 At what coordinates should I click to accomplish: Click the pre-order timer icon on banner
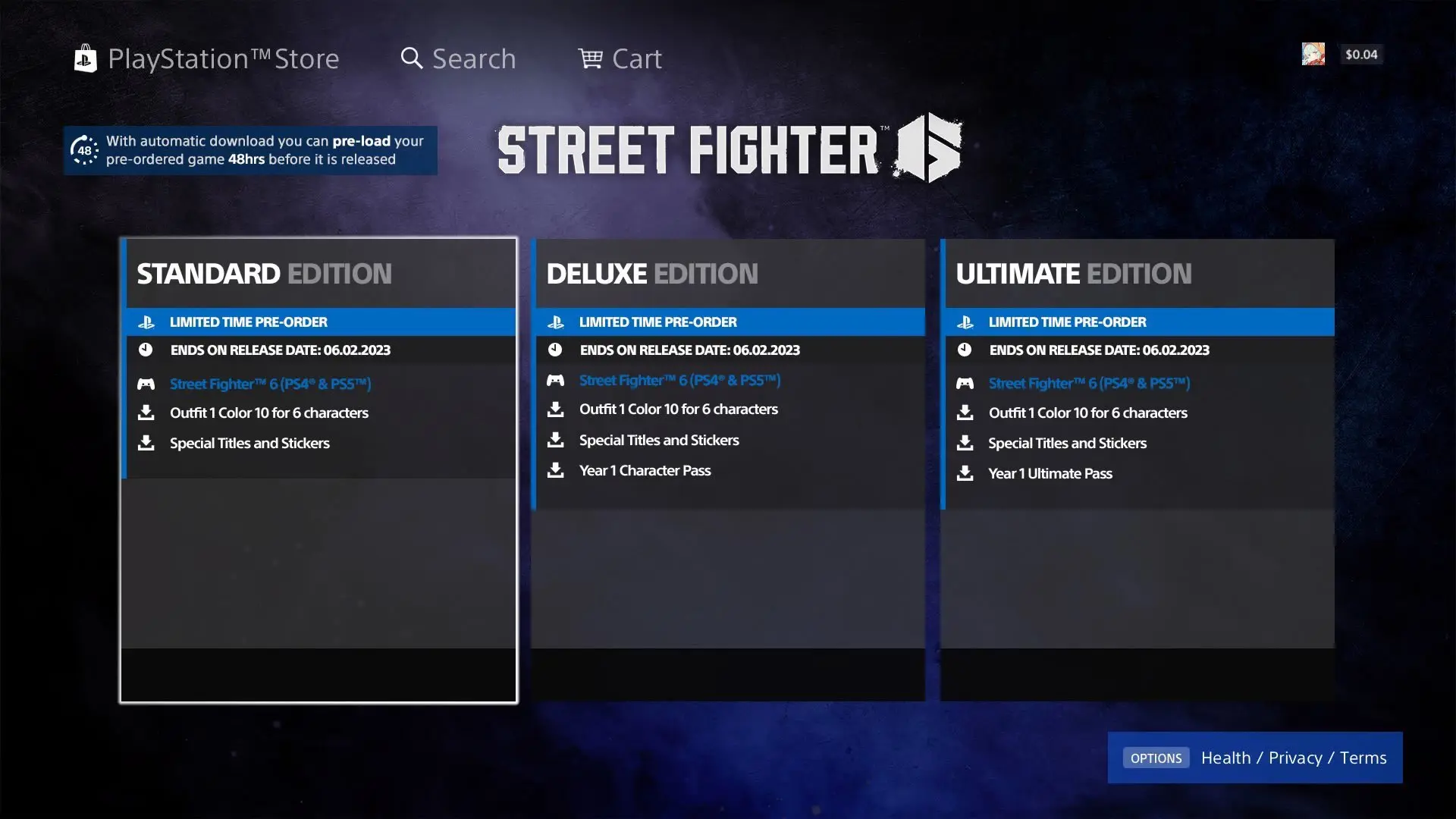84,150
